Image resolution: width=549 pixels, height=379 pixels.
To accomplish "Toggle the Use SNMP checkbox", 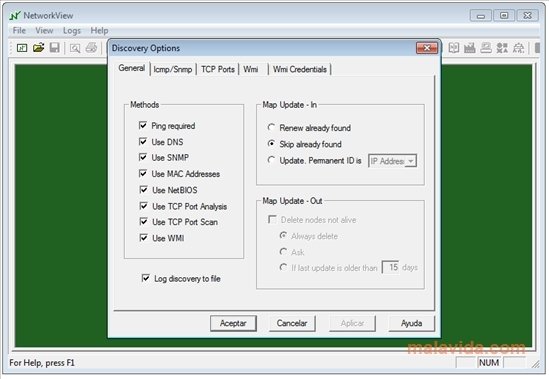I will pyautogui.click(x=143, y=157).
